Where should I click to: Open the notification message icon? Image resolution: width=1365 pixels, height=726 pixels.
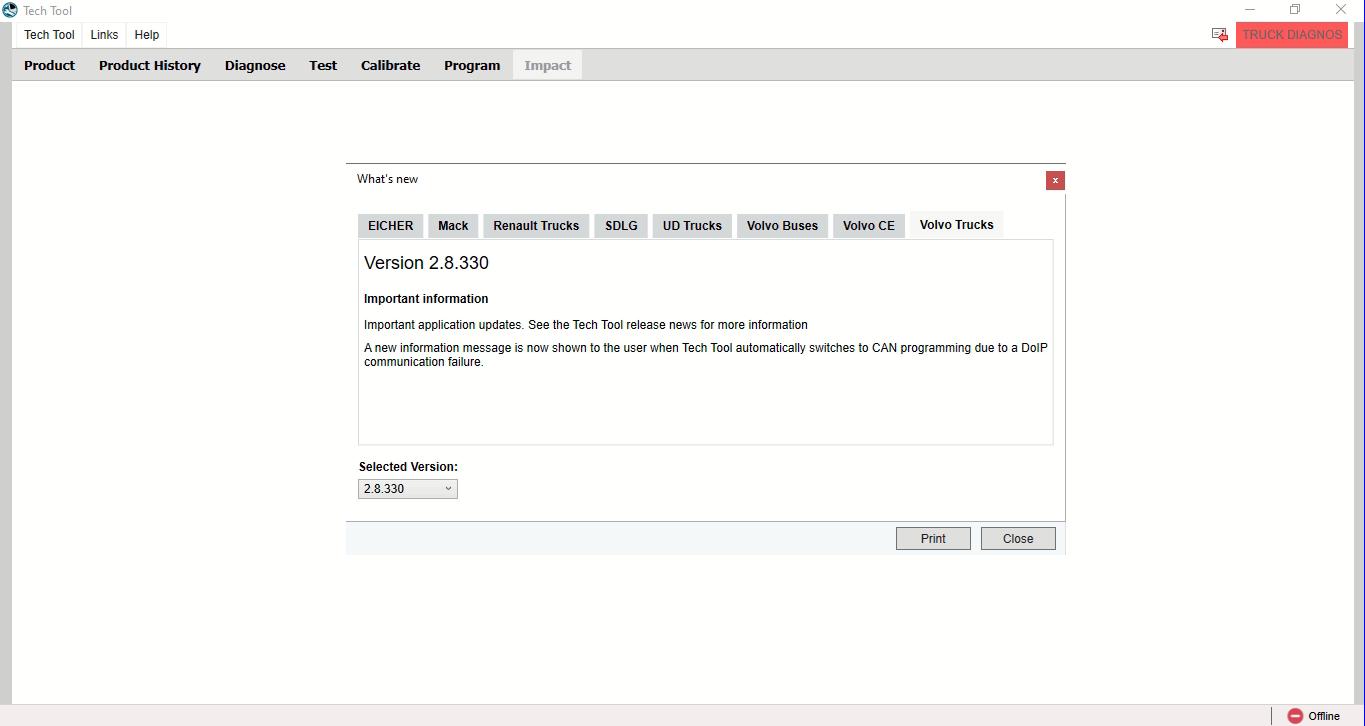click(x=1220, y=35)
